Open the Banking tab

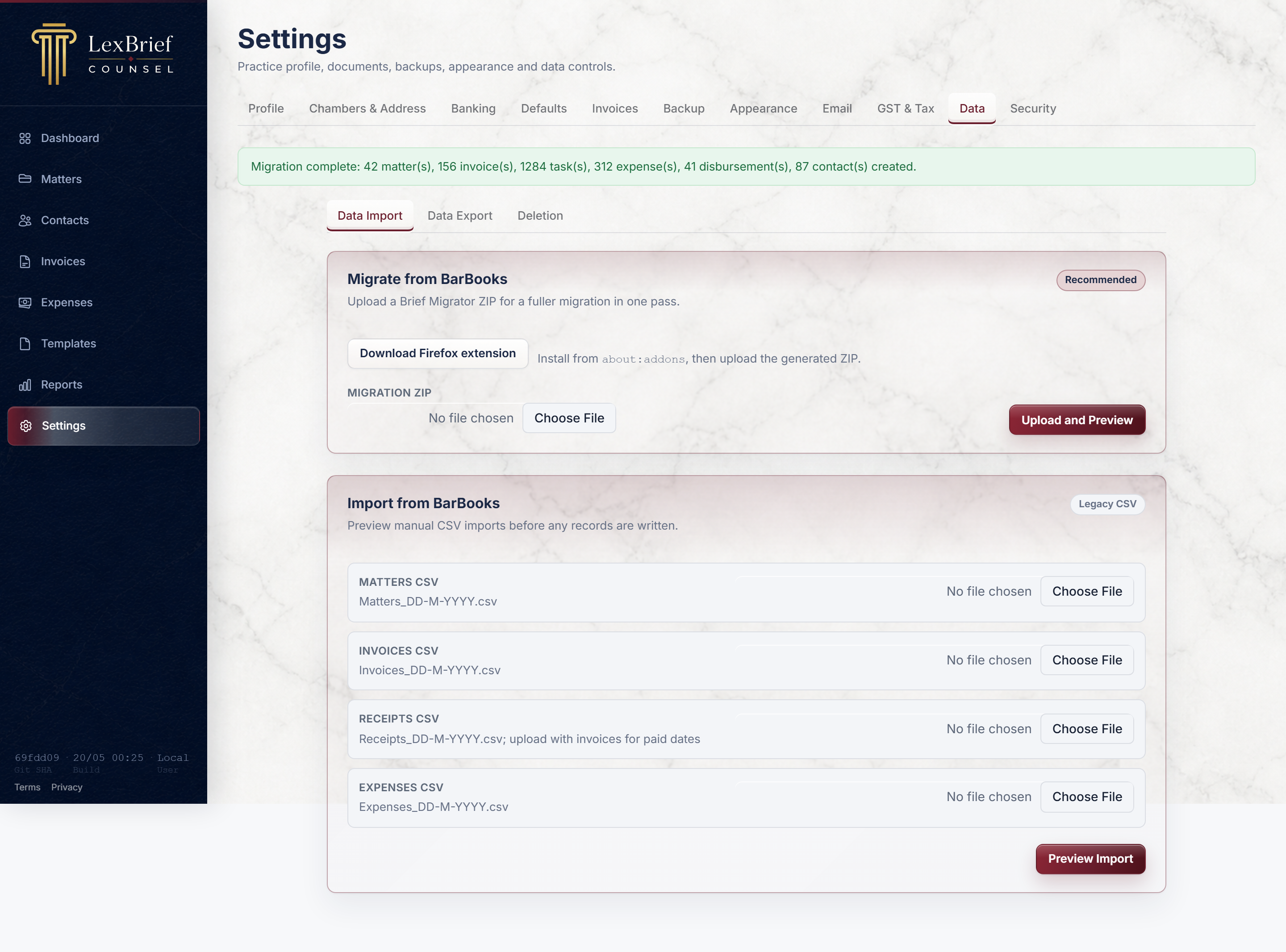[474, 109]
